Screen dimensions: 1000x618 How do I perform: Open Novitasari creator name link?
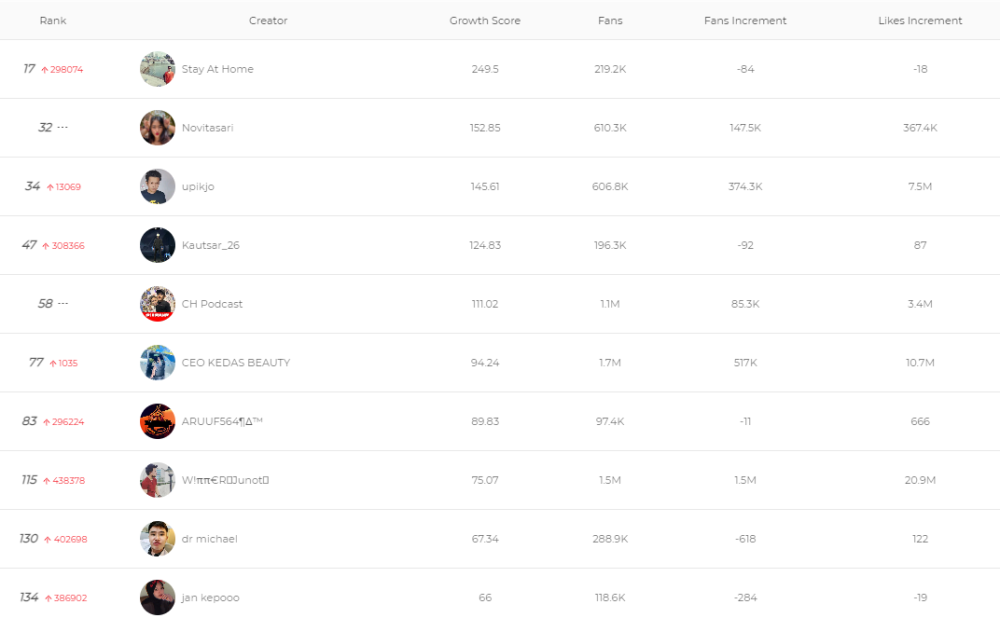tap(207, 128)
